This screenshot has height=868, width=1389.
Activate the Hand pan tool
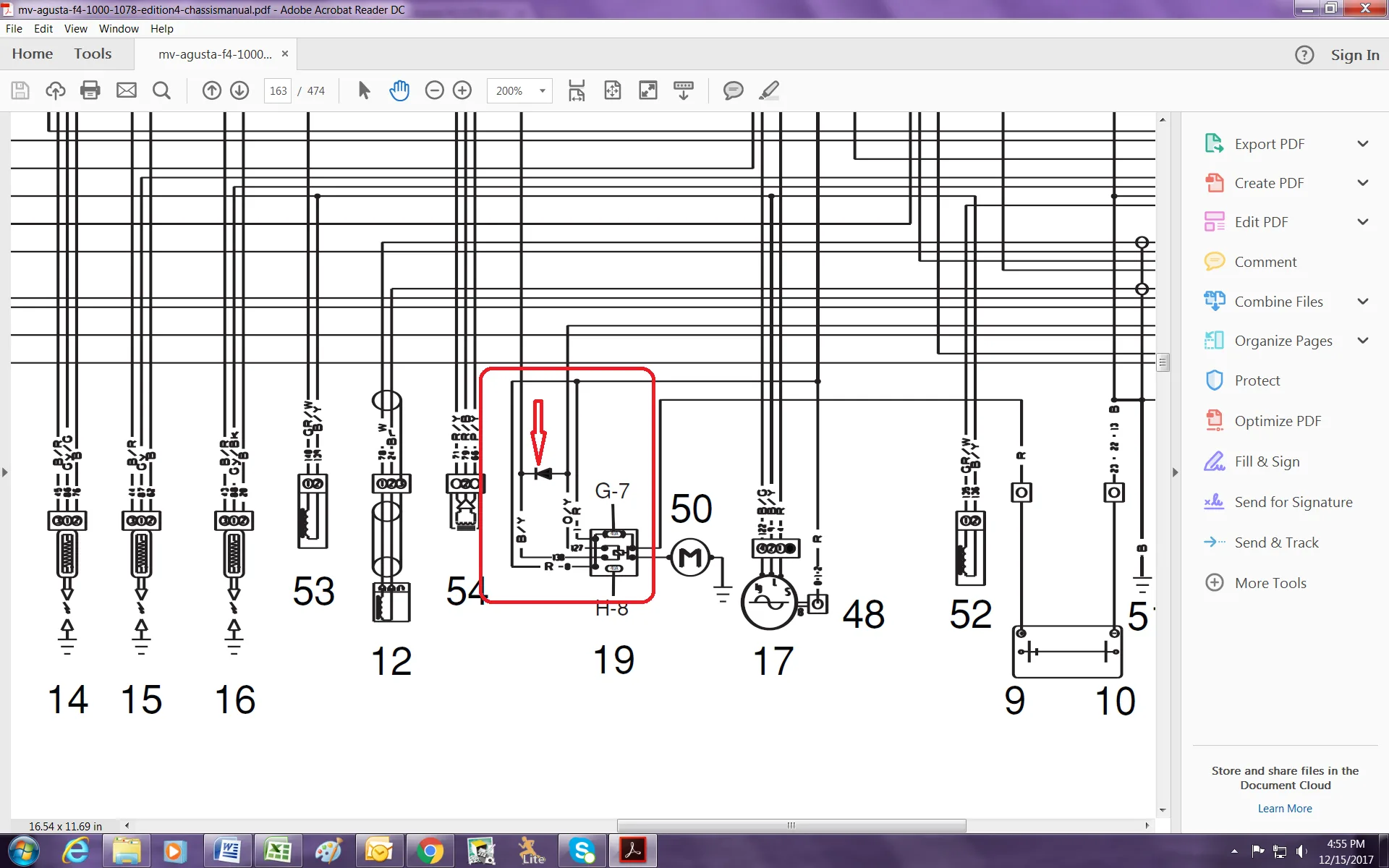tap(399, 90)
